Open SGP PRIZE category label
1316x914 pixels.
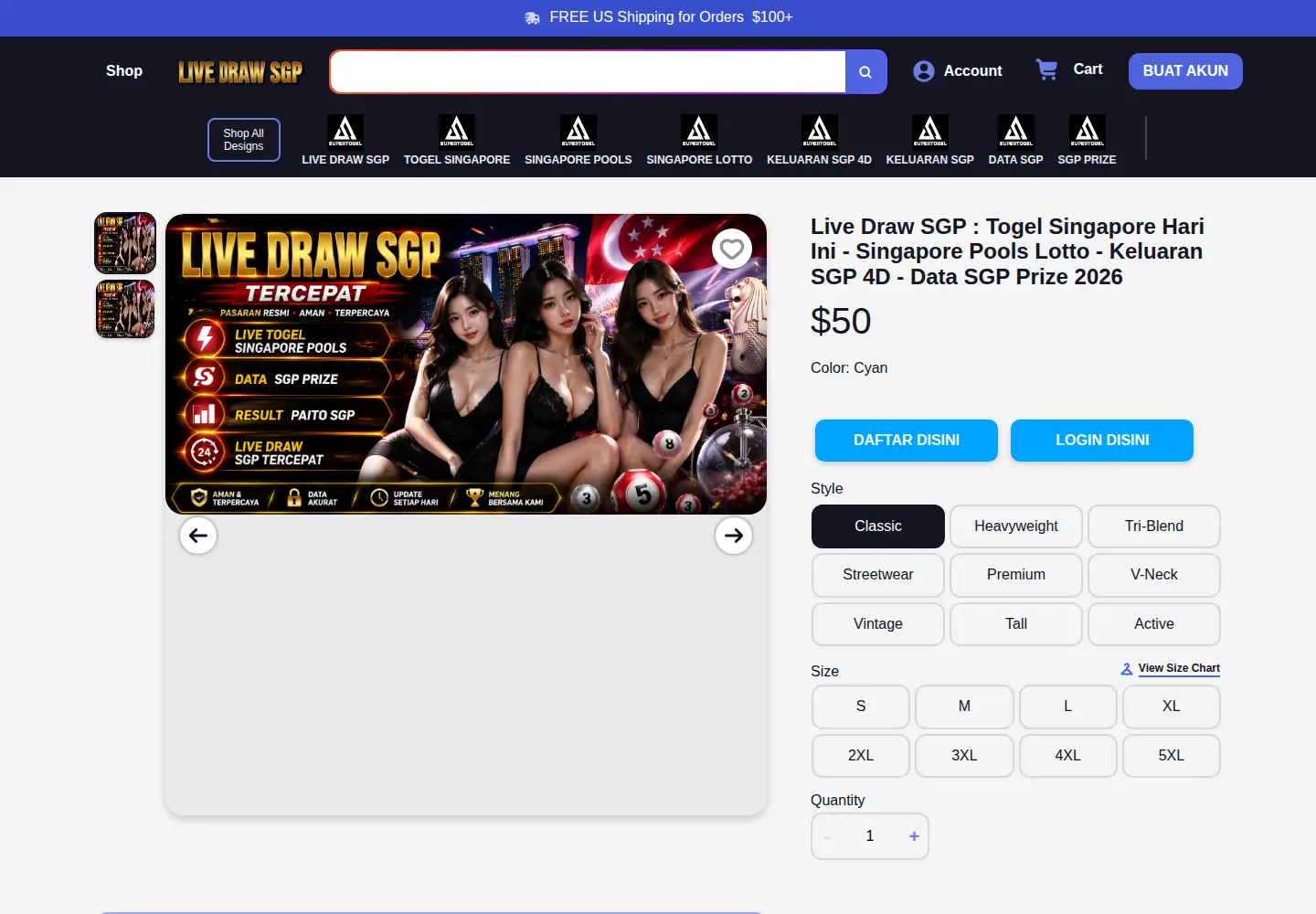point(1088,160)
